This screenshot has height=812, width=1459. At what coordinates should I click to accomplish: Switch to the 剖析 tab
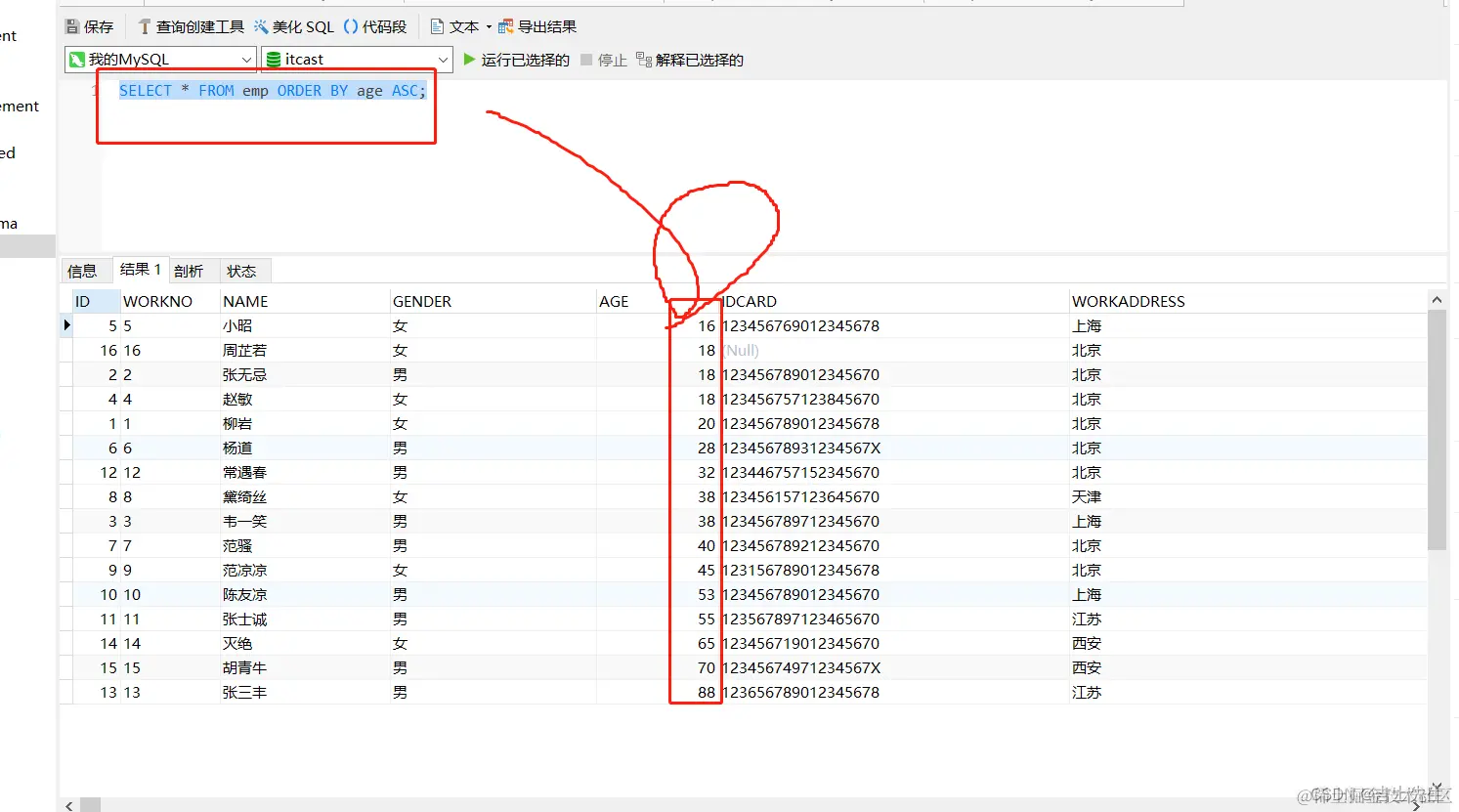[190, 271]
